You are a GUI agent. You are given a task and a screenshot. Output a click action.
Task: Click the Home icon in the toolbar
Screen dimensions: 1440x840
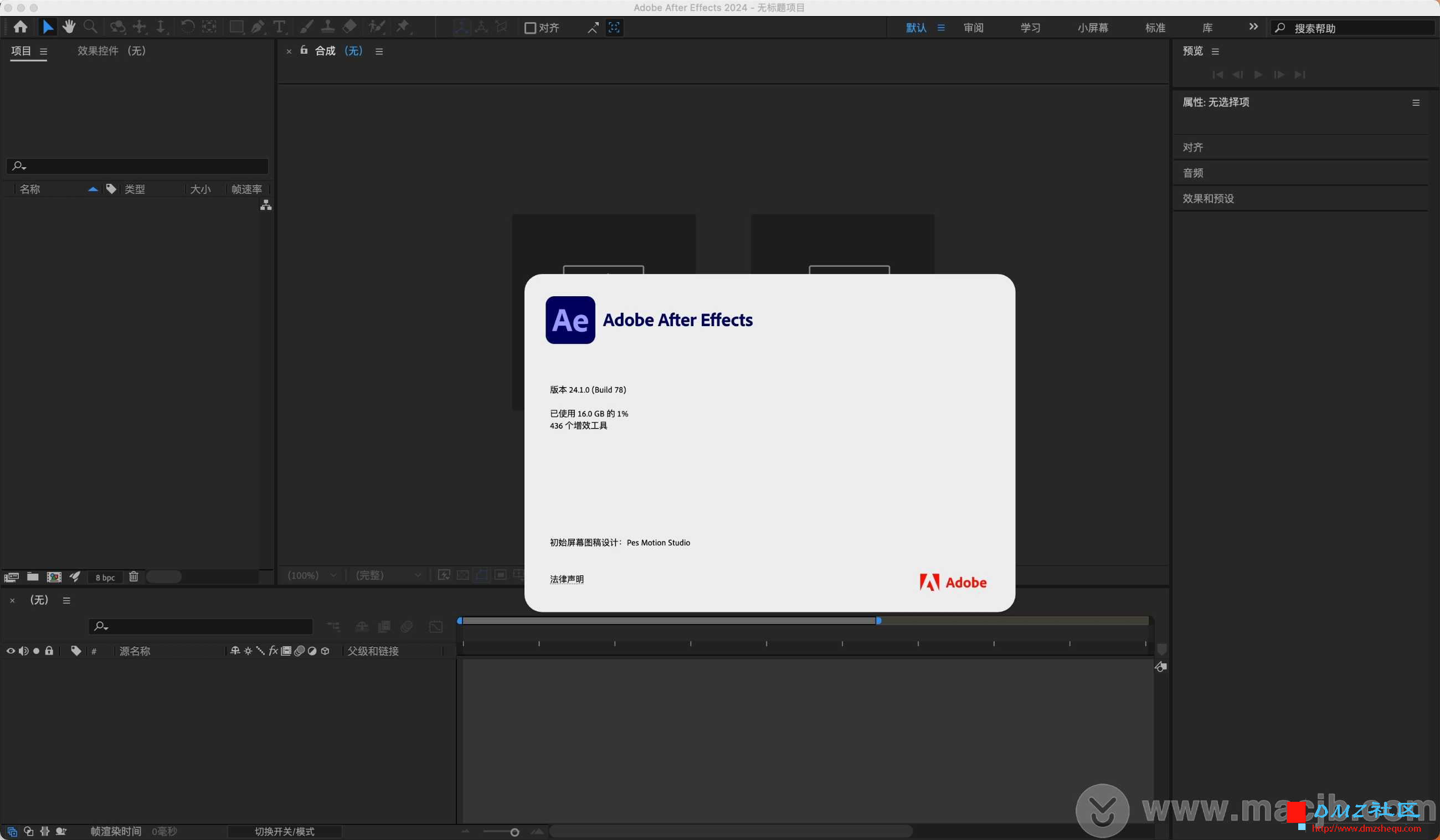20,27
